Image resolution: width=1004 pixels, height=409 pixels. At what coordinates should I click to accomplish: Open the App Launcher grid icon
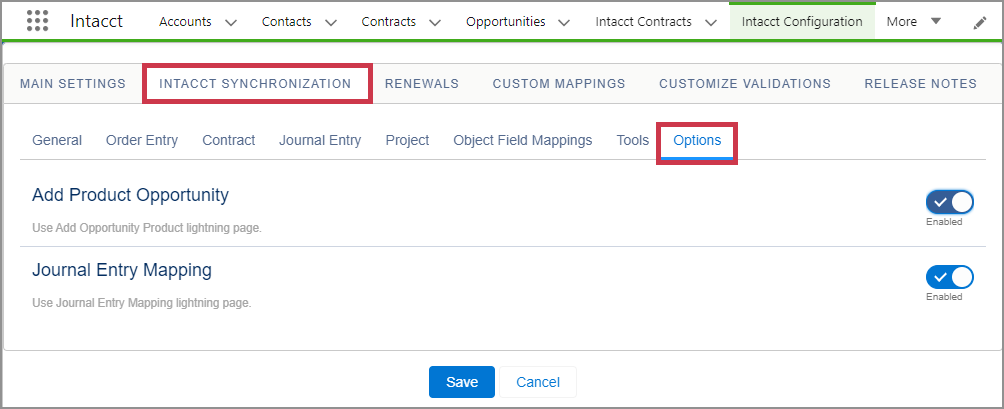pos(37,21)
